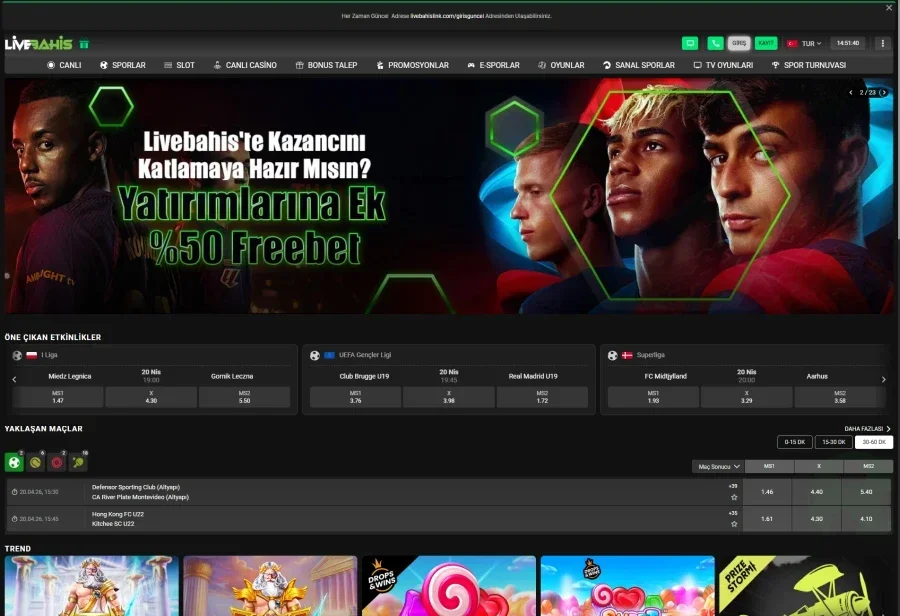Image resolution: width=900 pixels, height=616 pixels.
Task: Open the Maç Sonucu market dropdown
Action: [718, 467]
